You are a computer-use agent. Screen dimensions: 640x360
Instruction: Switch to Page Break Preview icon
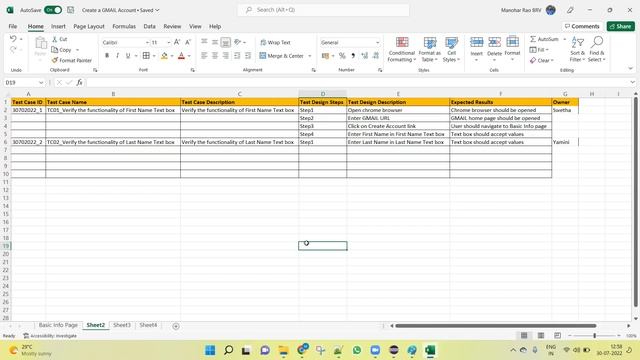558,336
